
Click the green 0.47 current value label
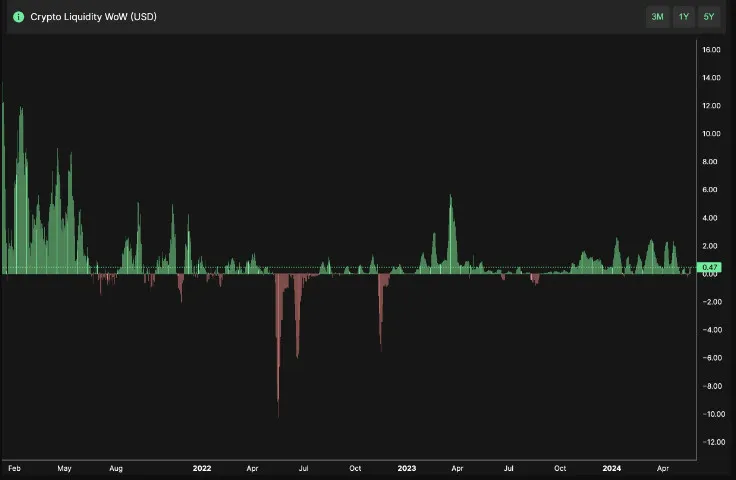[x=711, y=267]
